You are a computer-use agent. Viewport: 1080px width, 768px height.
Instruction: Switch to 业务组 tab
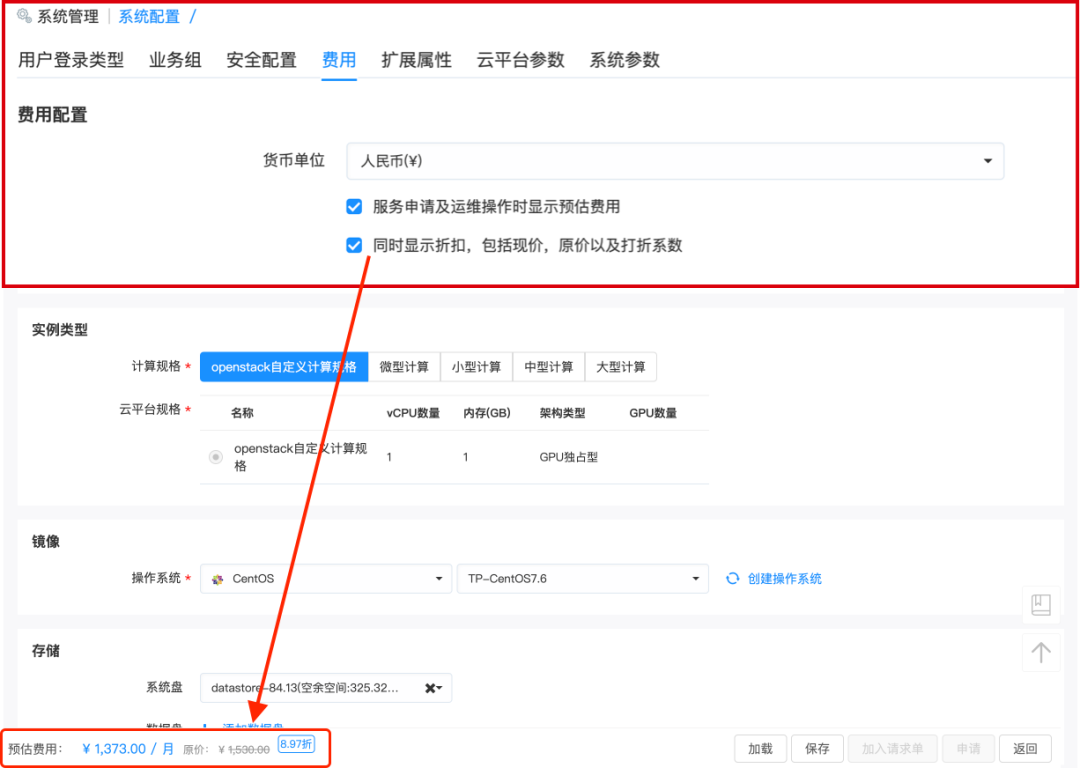(175, 60)
